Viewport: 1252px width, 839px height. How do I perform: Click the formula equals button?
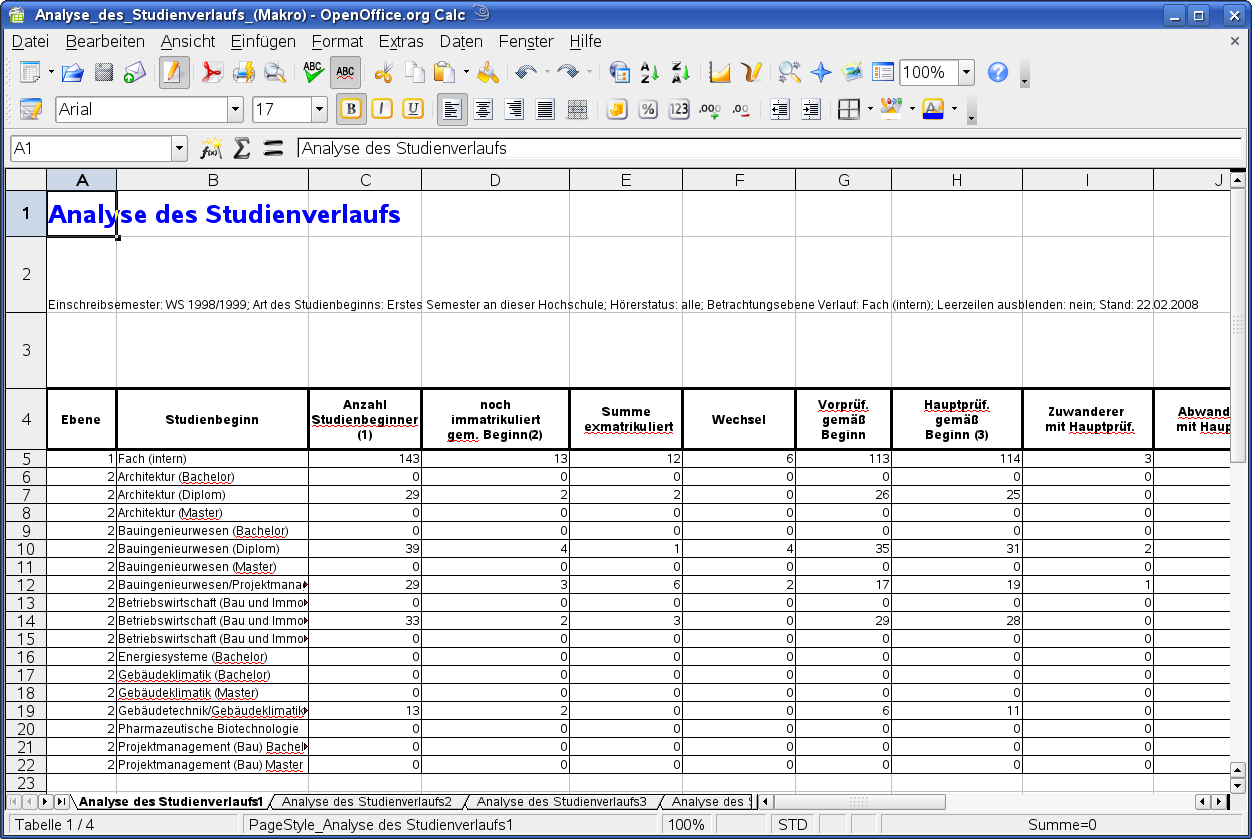pyautogui.click(x=273, y=149)
